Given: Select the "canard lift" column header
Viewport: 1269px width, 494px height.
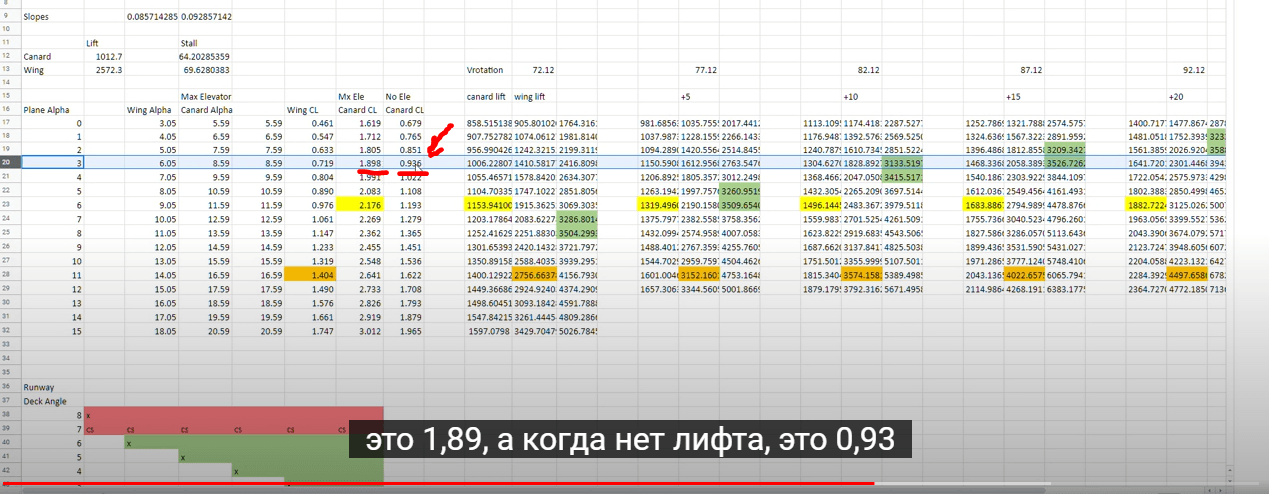Looking at the screenshot, I should pyautogui.click(x=487, y=97).
